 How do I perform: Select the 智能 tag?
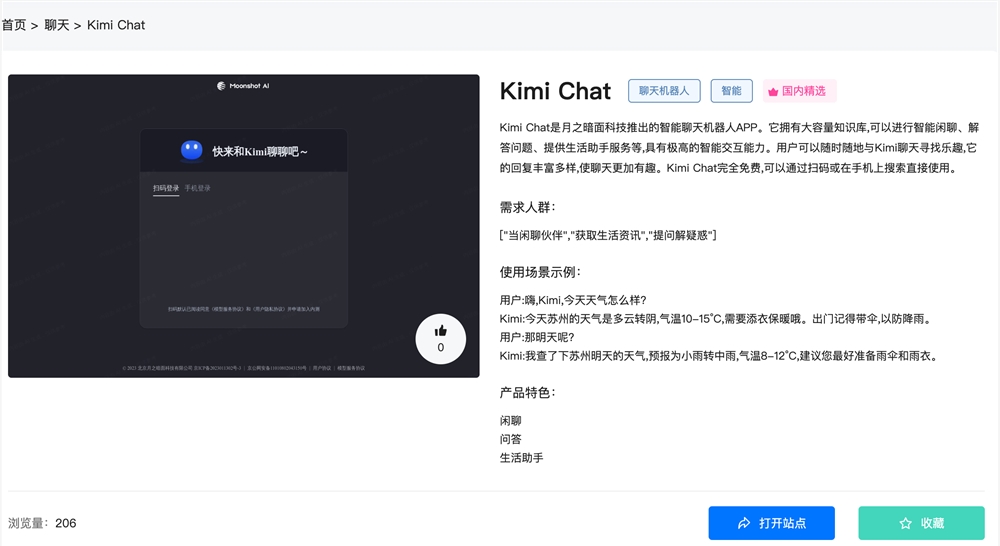tap(732, 91)
